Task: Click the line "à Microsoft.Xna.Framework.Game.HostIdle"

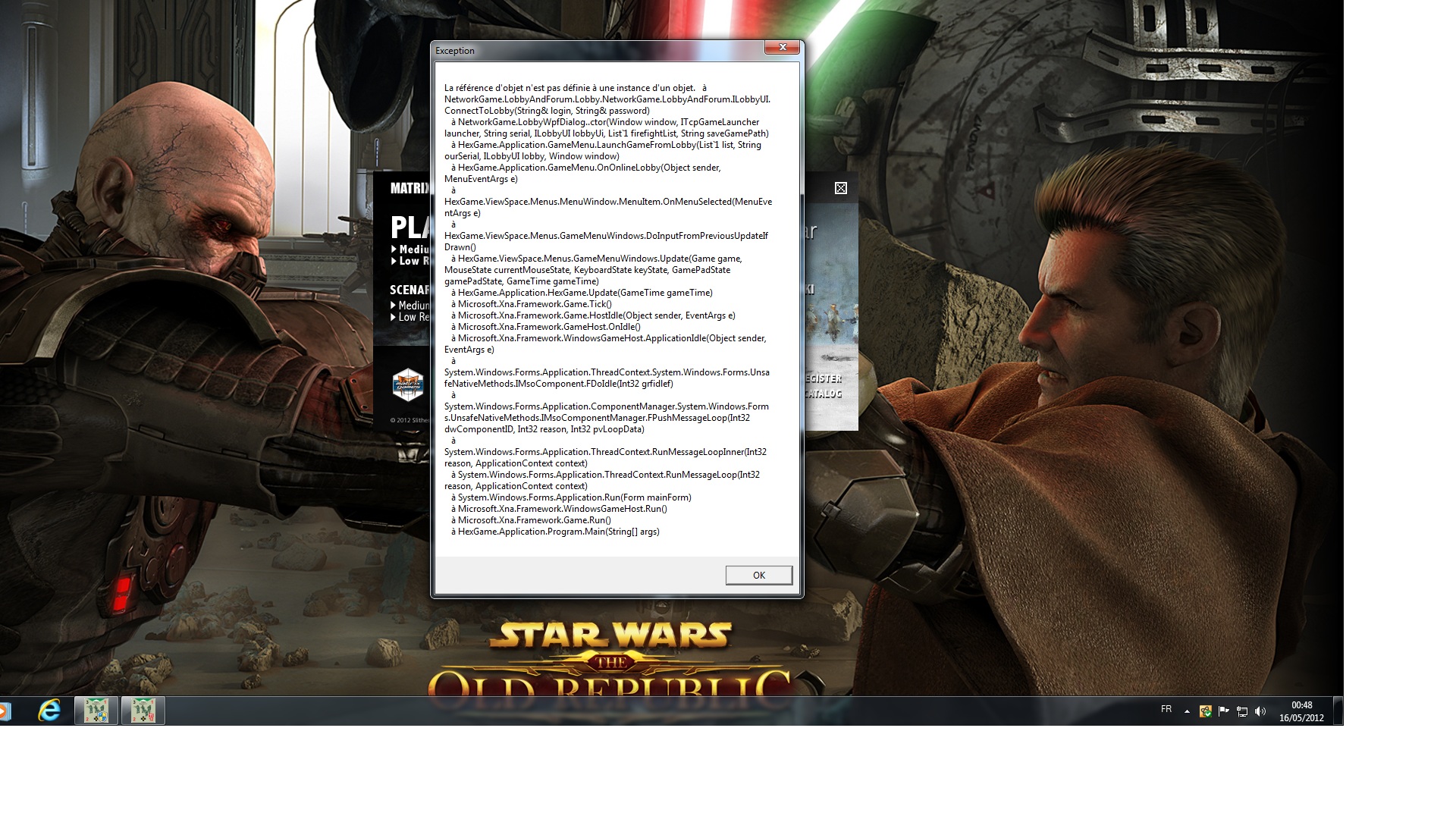Action: (x=593, y=315)
